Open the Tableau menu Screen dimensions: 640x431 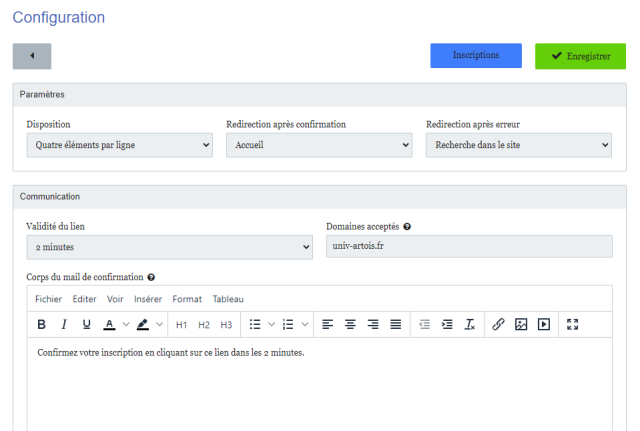(x=228, y=299)
